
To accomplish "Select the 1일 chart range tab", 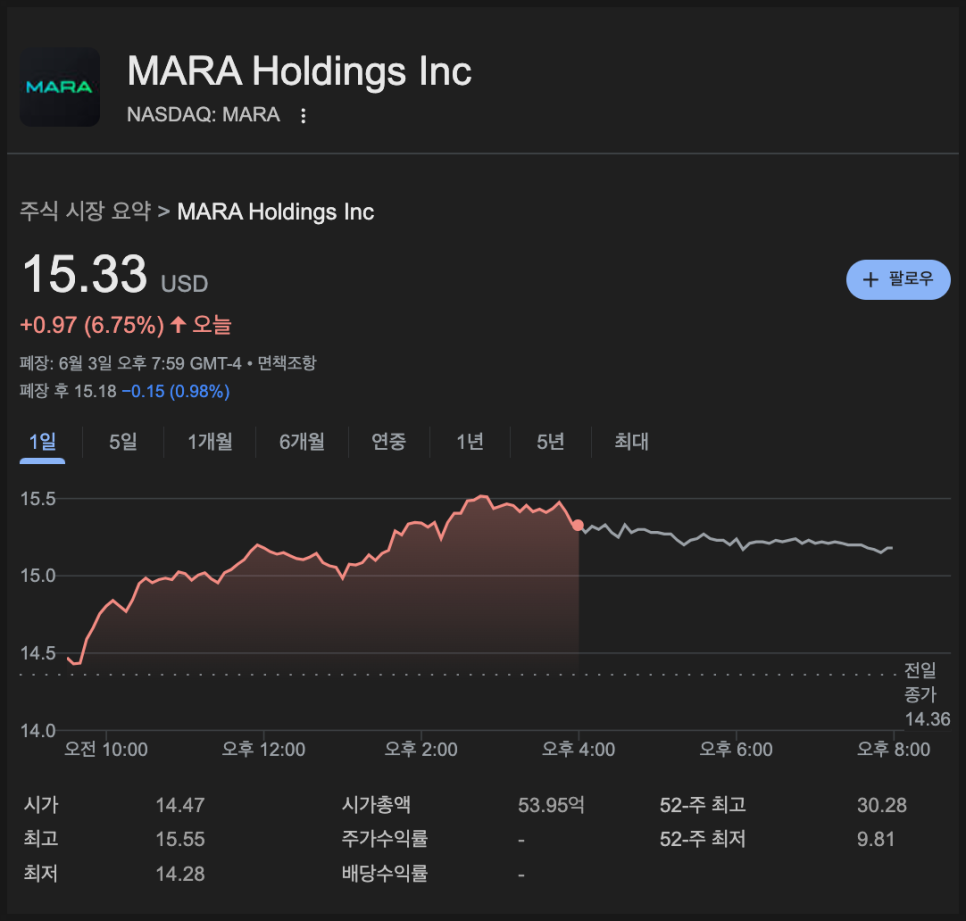I will click(43, 442).
